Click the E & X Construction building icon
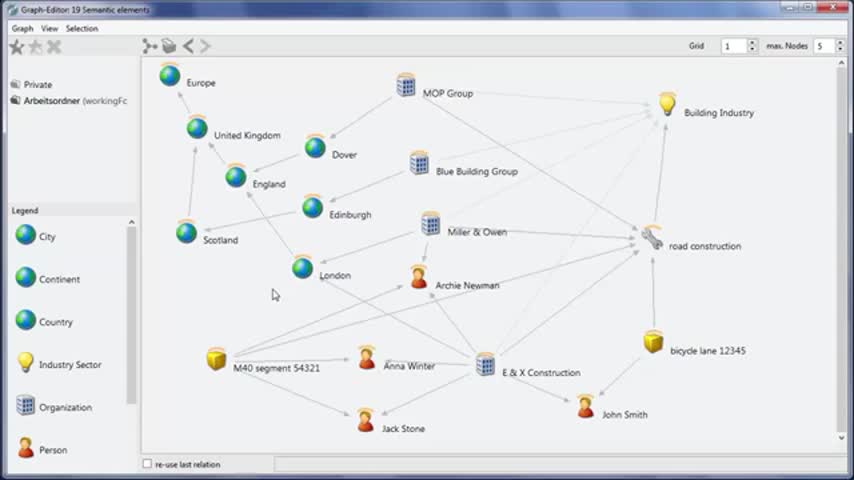Image resolution: width=854 pixels, height=480 pixels. pyautogui.click(x=485, y=364)
